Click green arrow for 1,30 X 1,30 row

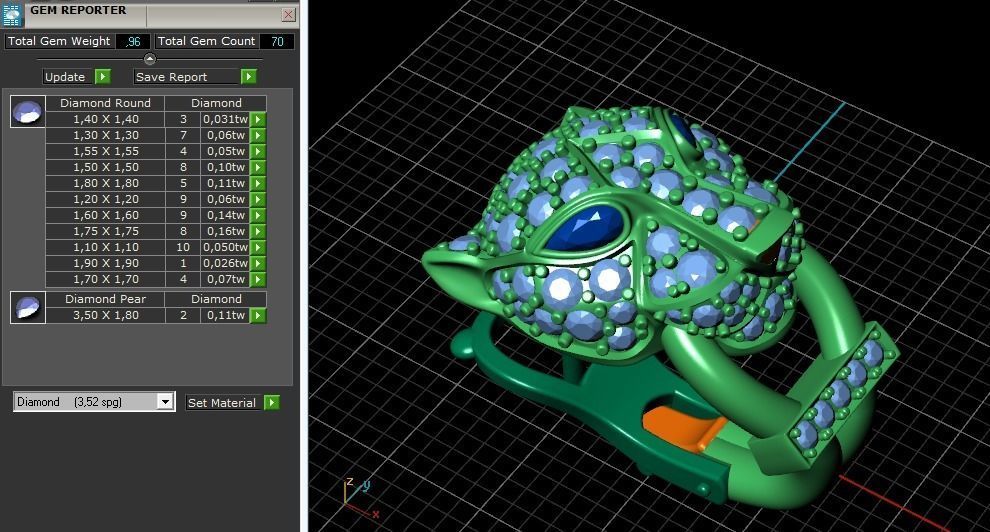[x=258, y=135]
